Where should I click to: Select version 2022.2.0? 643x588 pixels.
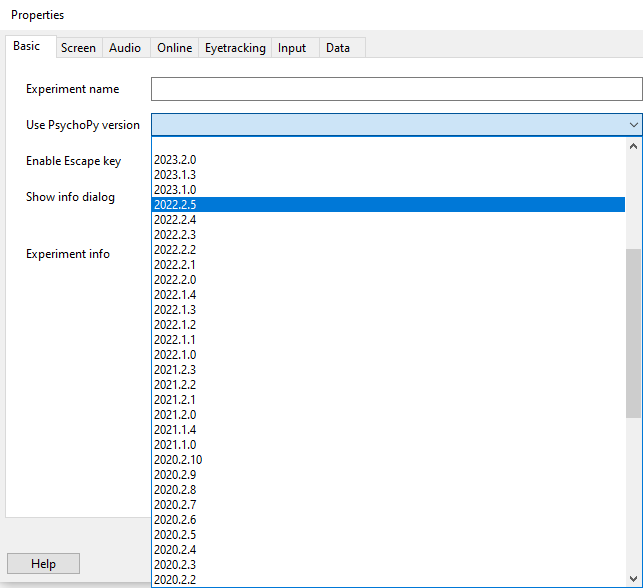[x=388, y=280]
